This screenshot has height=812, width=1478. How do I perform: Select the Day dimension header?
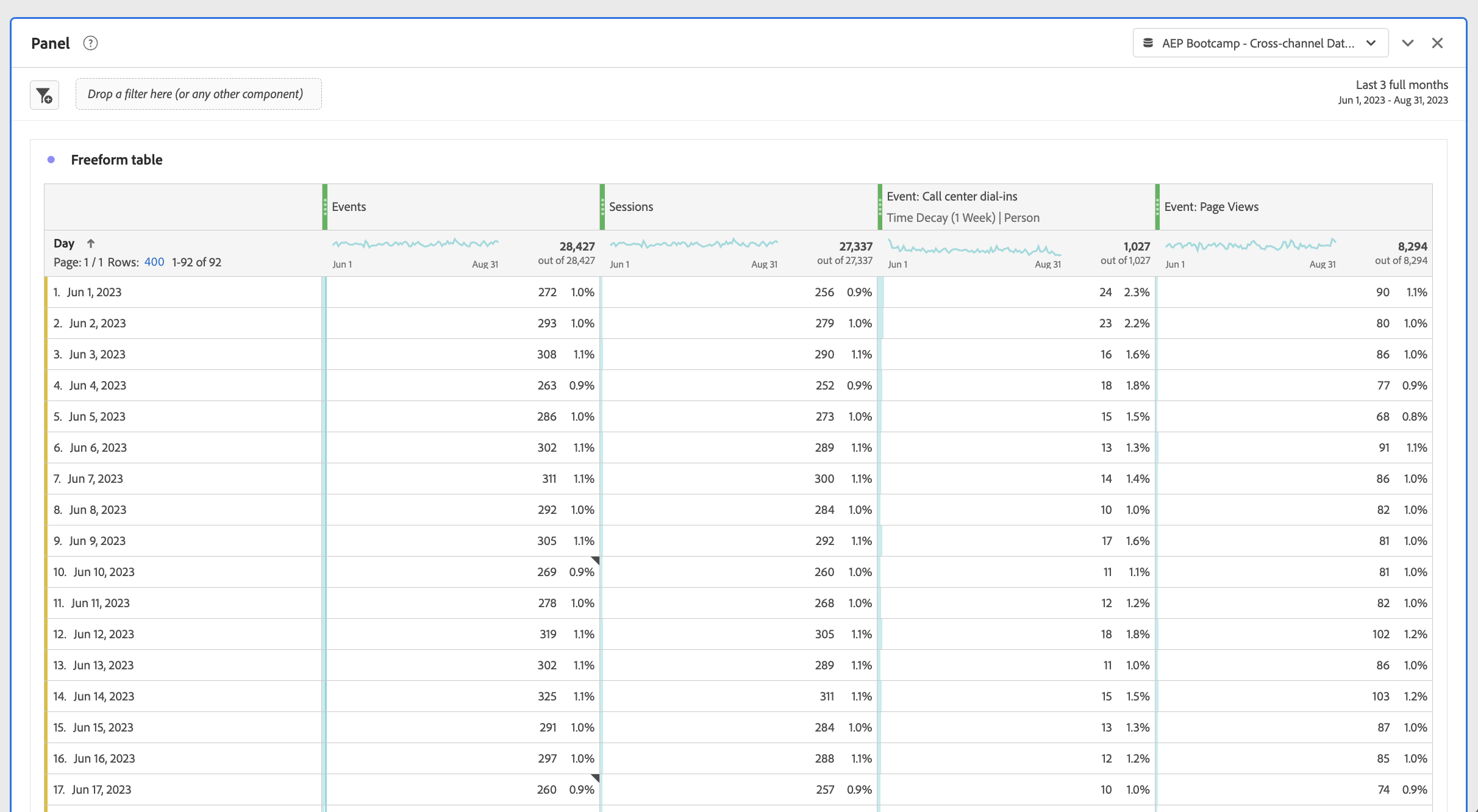pos(64,243)
